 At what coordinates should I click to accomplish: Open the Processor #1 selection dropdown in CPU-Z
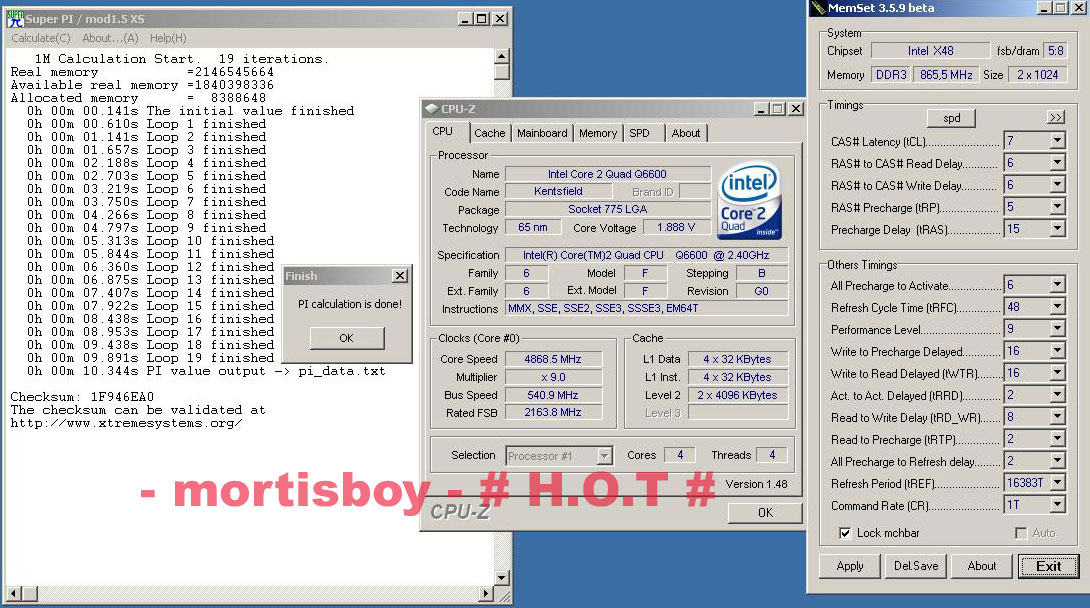pyautogui.click(x=604, y=456)
